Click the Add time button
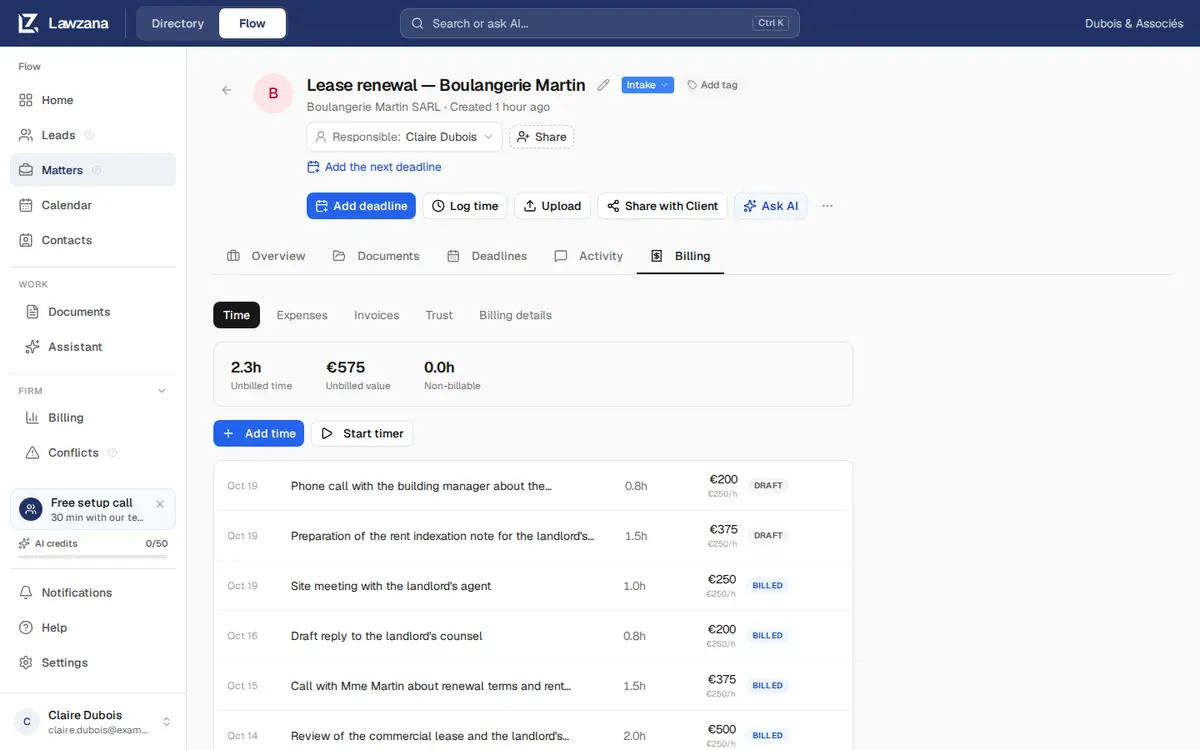Screen dimensions: 1200x750 click(258, 433)
